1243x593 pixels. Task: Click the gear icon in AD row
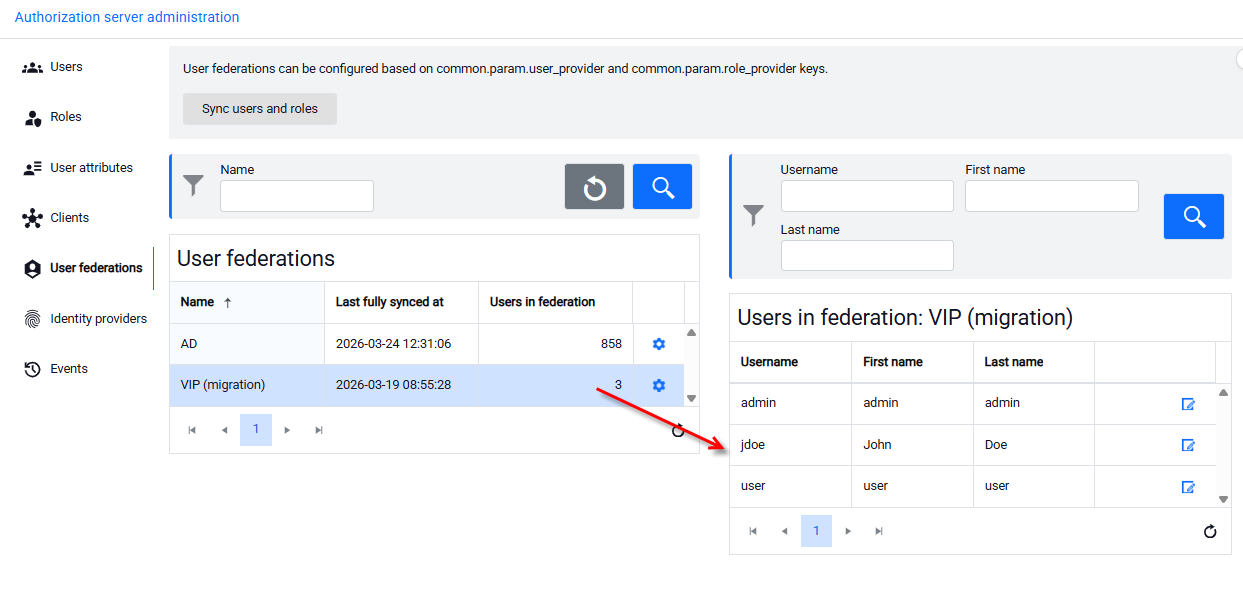[x=658, y=344]
